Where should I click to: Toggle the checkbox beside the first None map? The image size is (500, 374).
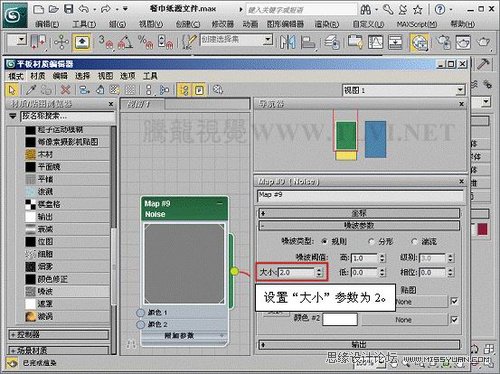pyautogui.click(x=454, y=301)
